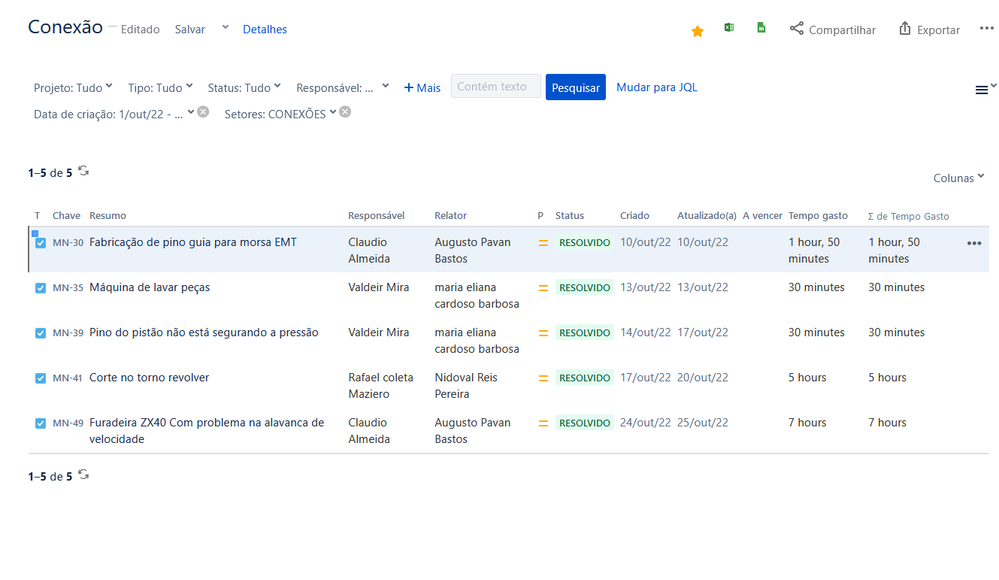Click the medium priority icon for MN-35
Viewport: 999px width, 580px height.
coord(543,288)
